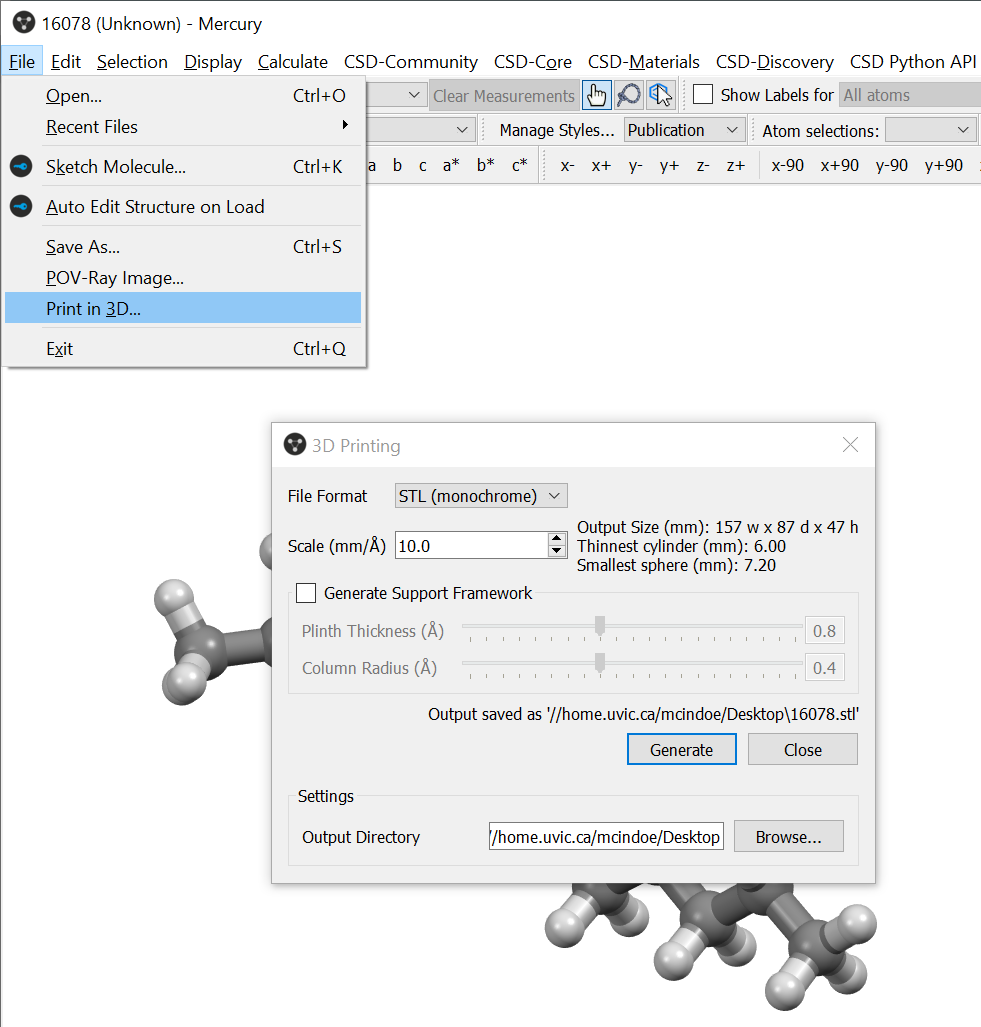Click the Close button in dialog
Image resolution: width=981 pixels, height=1027 pixels.
coord(803,749)
